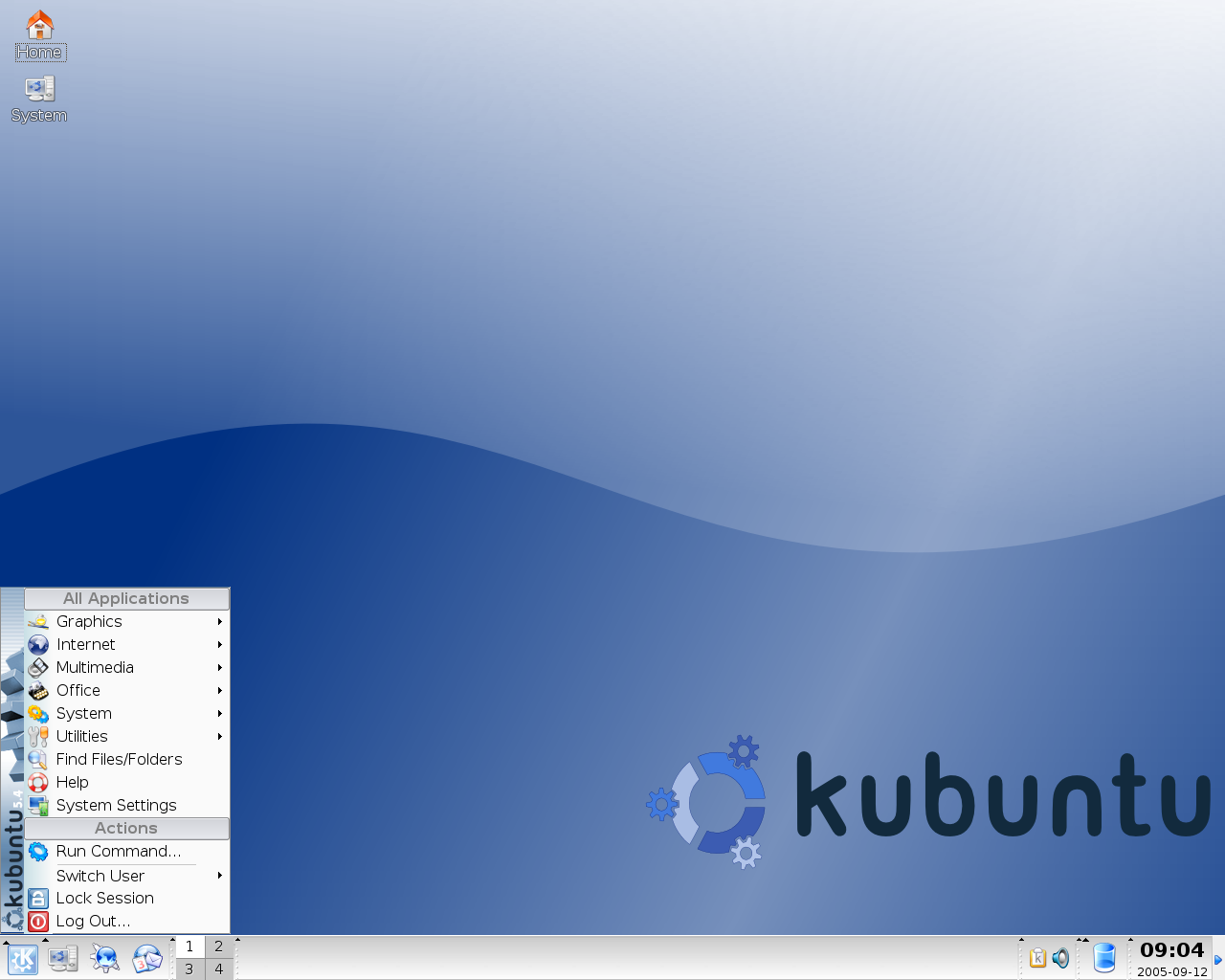Select Lock Session in the menu
The width and height of the screenshot is (1225, 980).
(126, 898)
